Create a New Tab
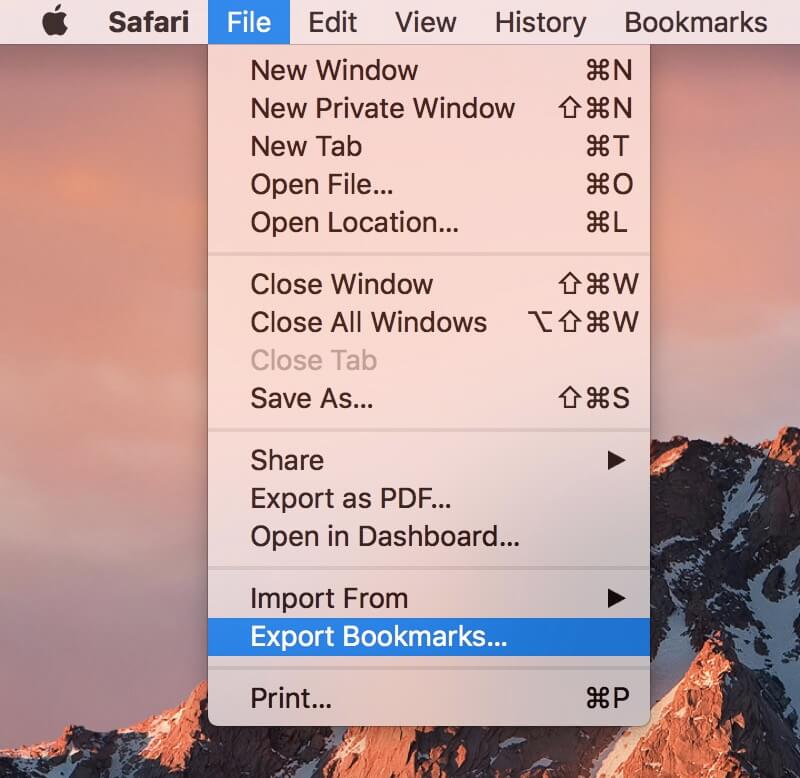 (x=306, y=146)
